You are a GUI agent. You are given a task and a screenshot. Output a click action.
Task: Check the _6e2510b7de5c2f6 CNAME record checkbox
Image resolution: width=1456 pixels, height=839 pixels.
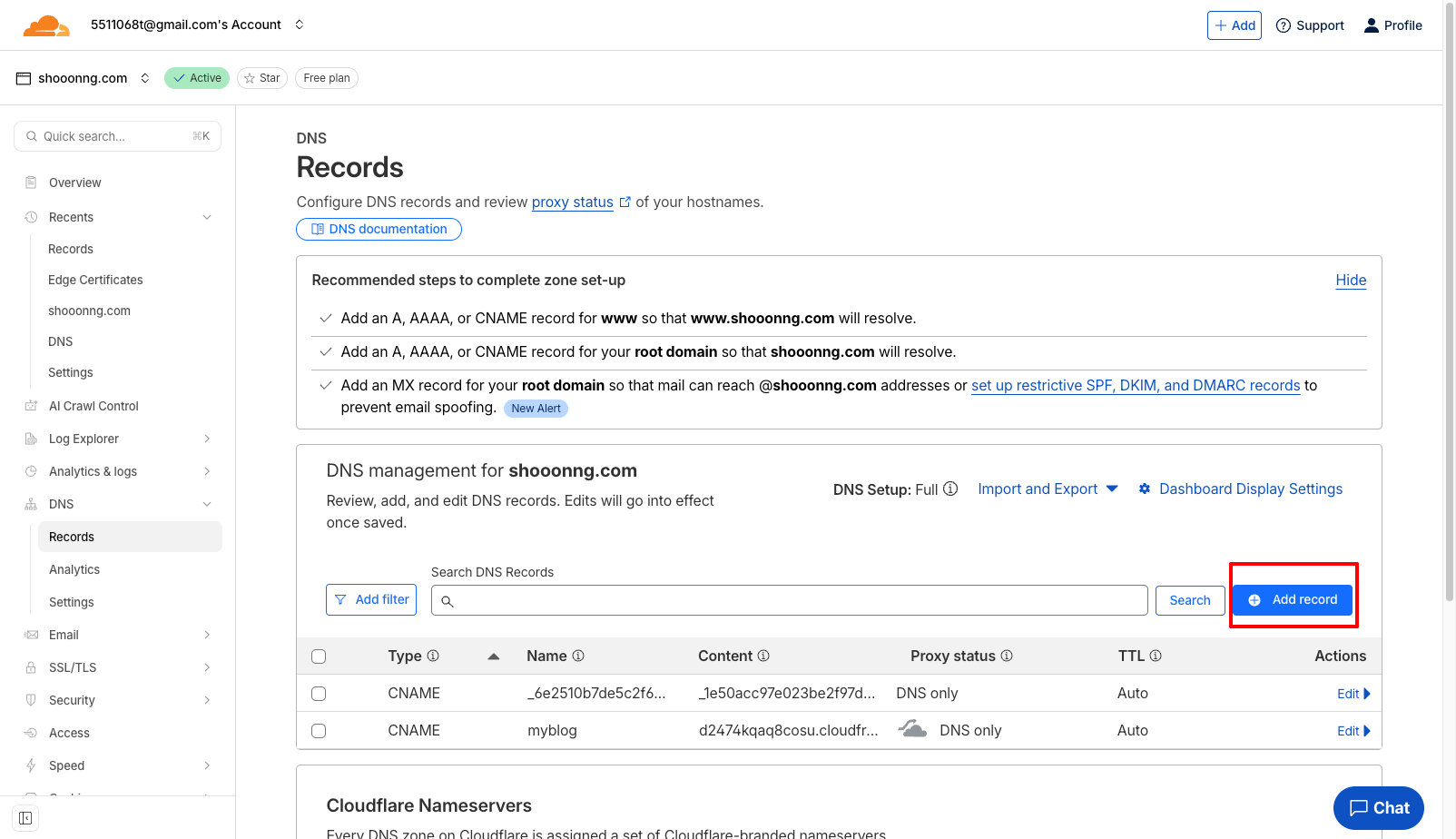click(x=319, y=694)
